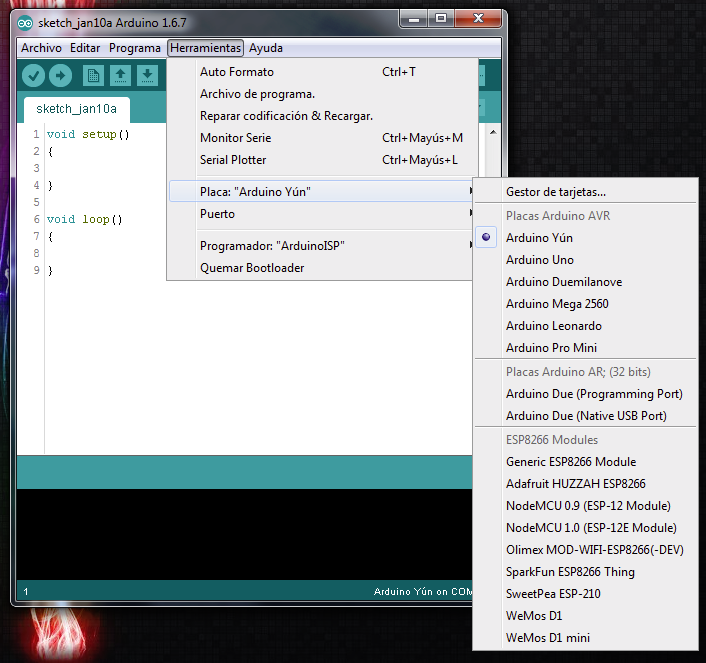Click the black console output area
The height and width of the screenshot is (663, 706).
click(x=244, y=535)
